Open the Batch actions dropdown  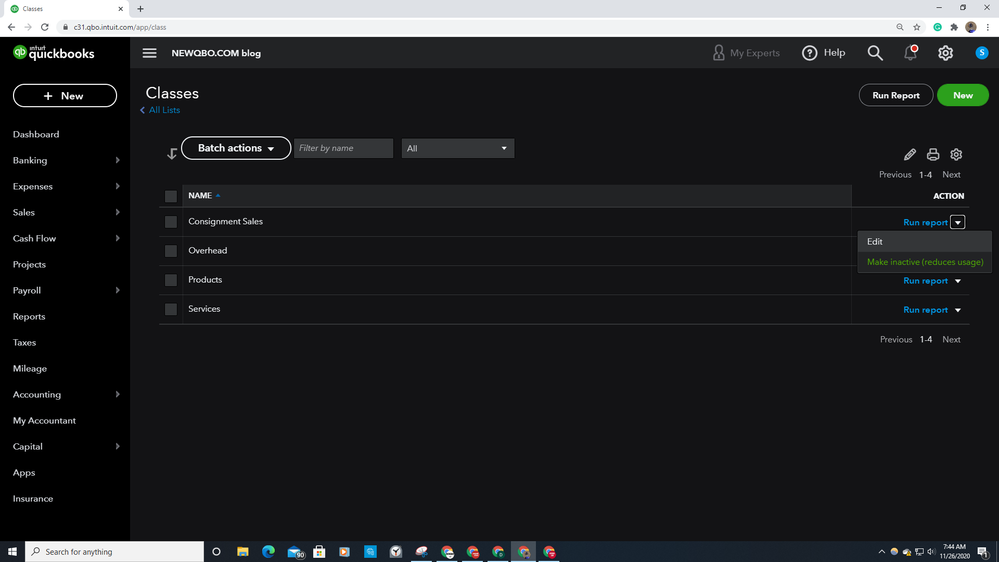point(236,148)
